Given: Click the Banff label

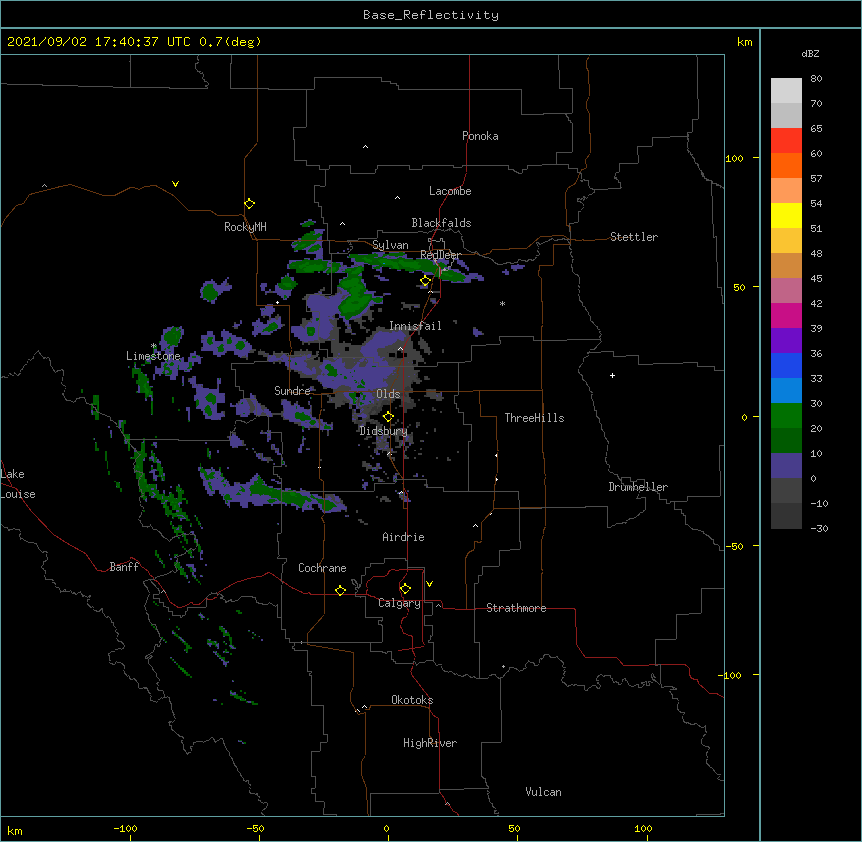Looking at the screenshot, I should pos(124,567).
